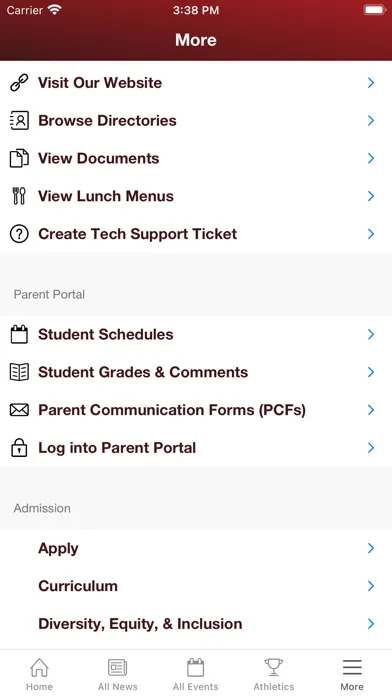392x696 pixels.
Task: Expand the Curriculum row chevron
Action: coord(371,586)
